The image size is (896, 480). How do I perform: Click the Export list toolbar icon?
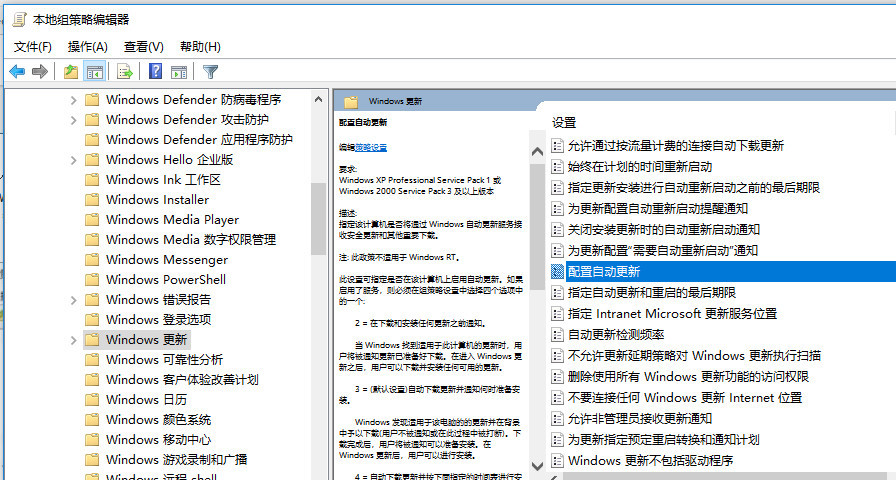125,71
